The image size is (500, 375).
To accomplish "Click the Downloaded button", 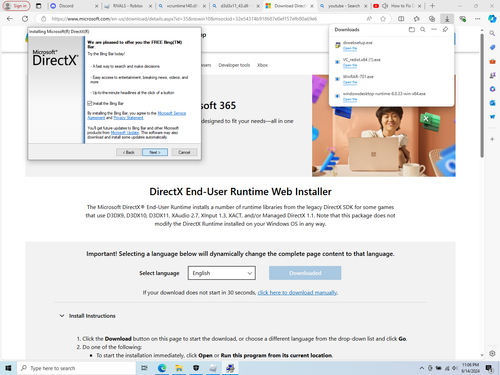I will tap(305, 273).
